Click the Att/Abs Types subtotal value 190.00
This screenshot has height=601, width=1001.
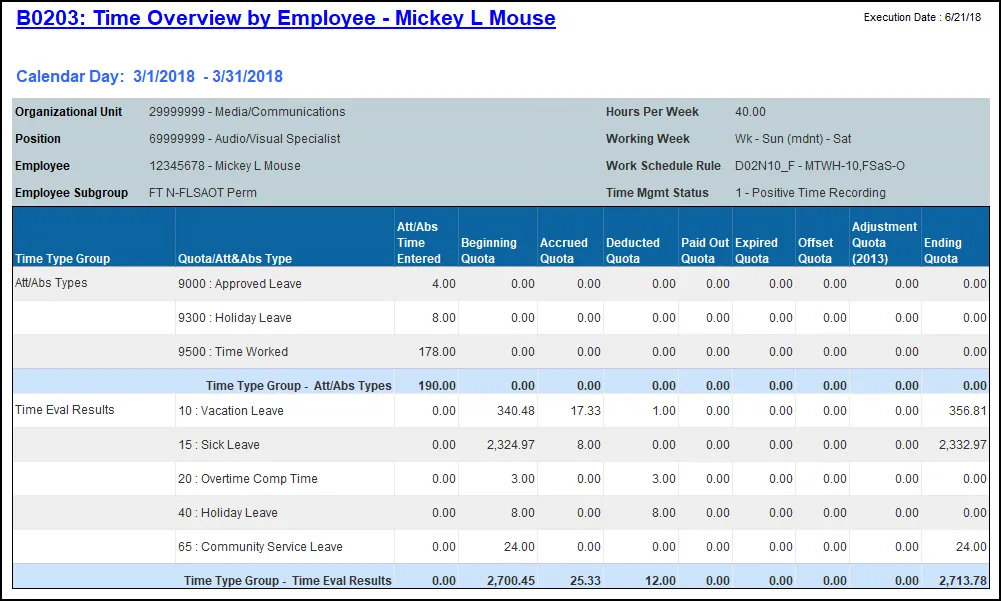pyautogui.click(x=435, y=386)
